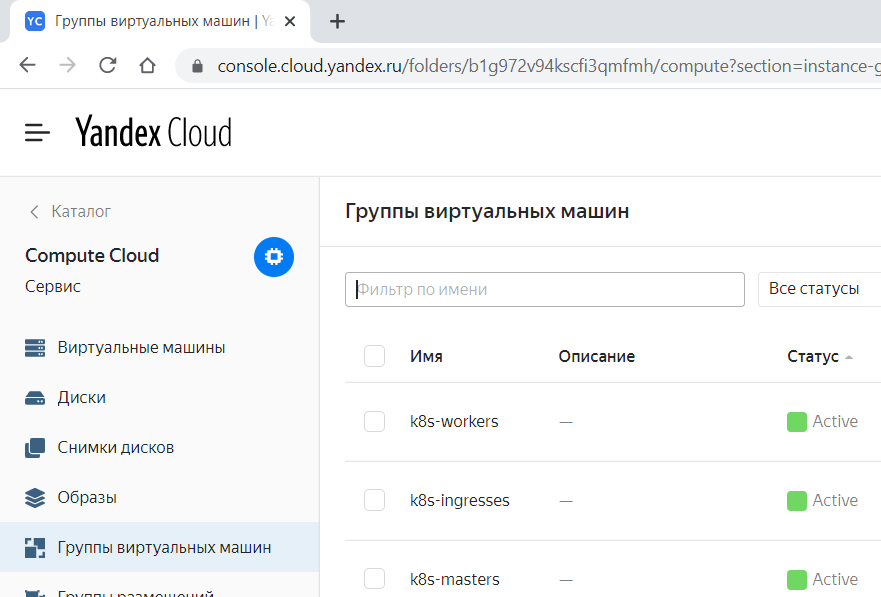
Task: Open the browser home page icon
Action: point(147,66)
